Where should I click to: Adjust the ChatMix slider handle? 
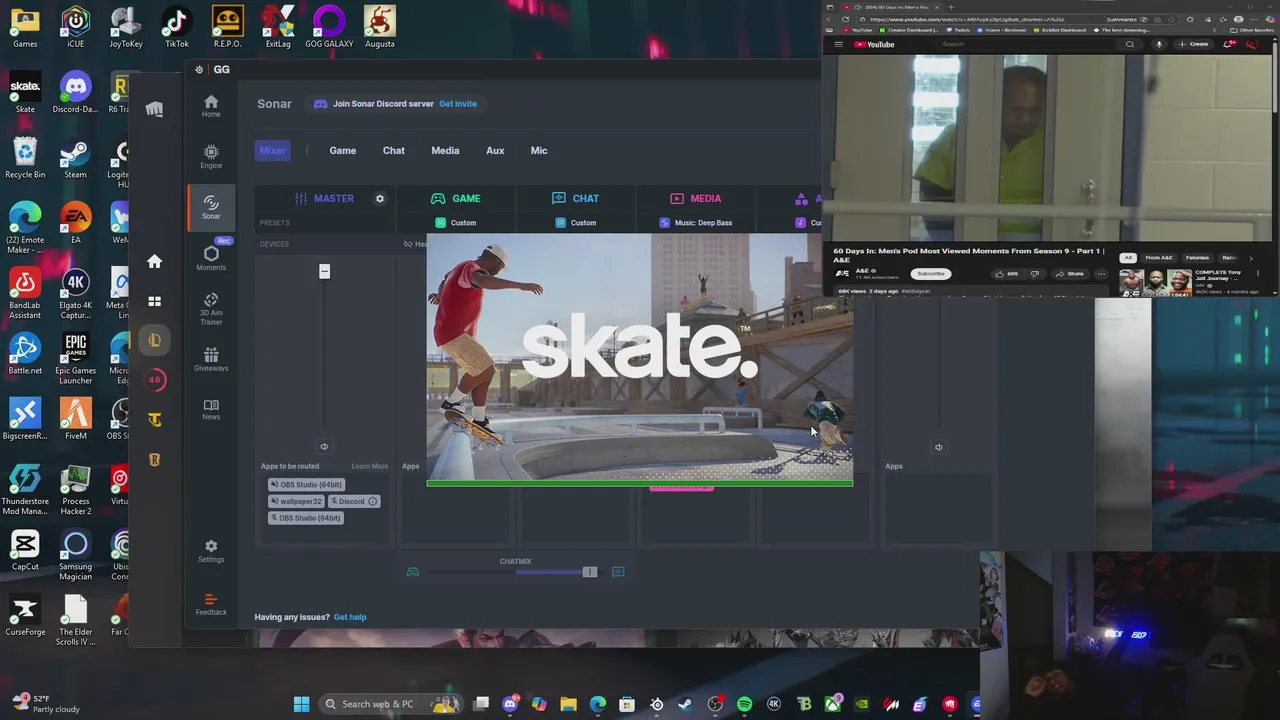pyautogui.click(x=589, y=572)
